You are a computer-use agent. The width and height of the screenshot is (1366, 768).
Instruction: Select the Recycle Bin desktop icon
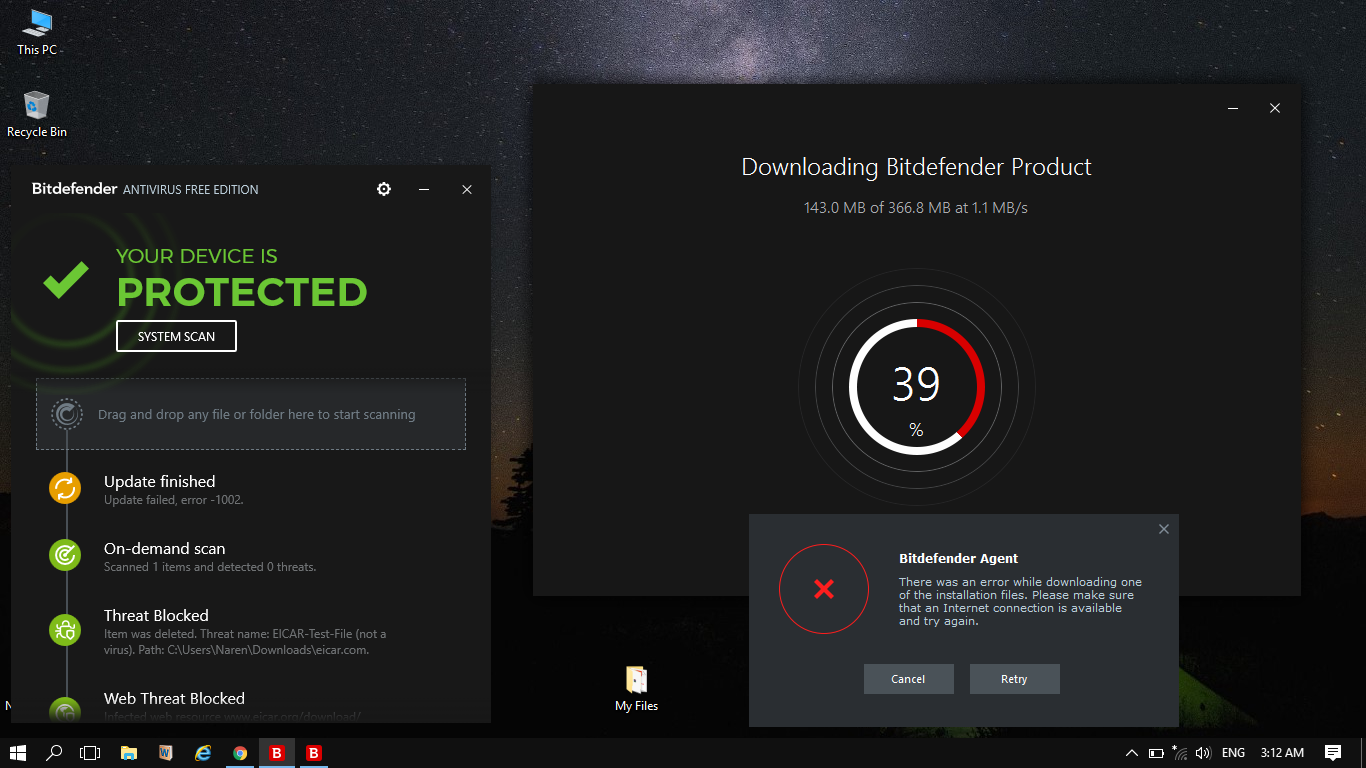(x=37, y=114)
